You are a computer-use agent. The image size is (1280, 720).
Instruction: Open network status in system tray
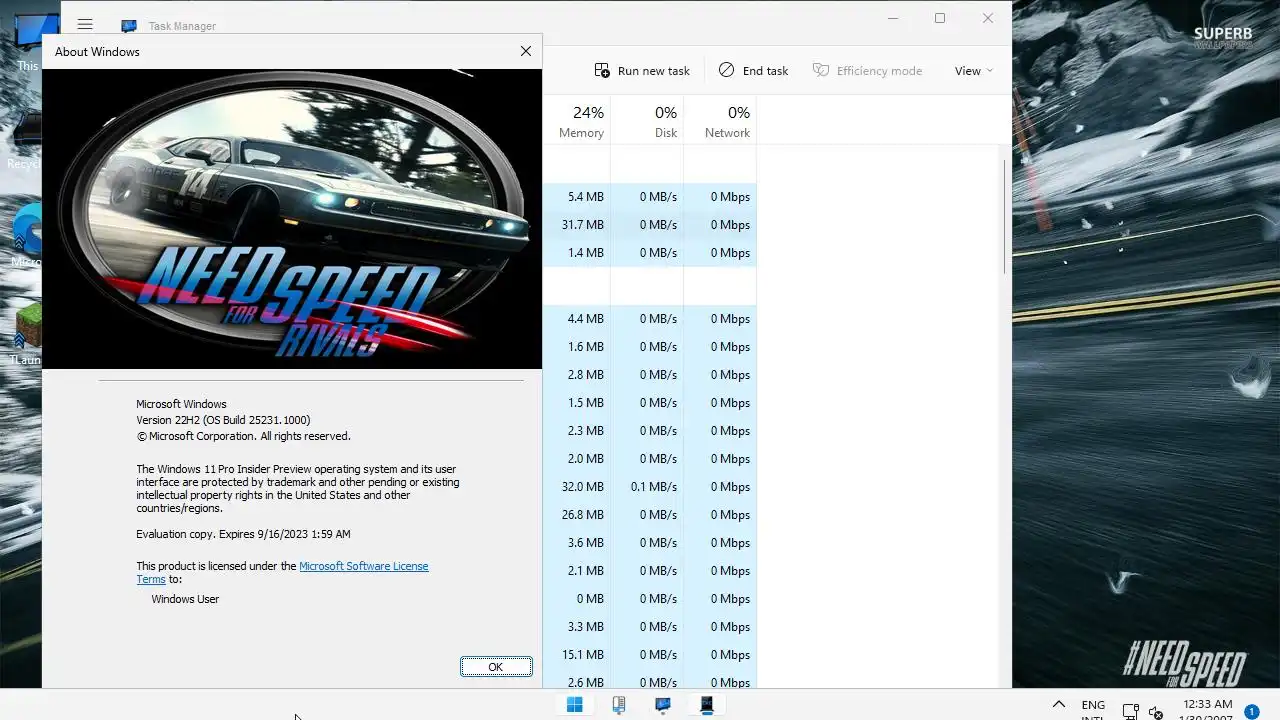click(1130, 712)
